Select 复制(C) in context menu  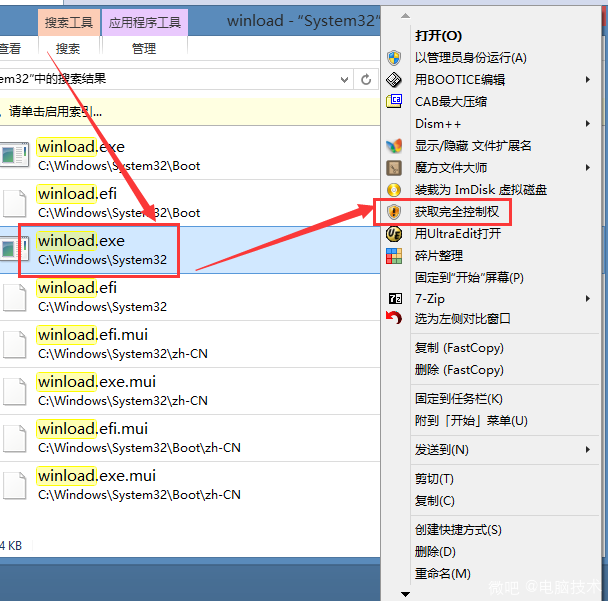(x=435, y=501)
